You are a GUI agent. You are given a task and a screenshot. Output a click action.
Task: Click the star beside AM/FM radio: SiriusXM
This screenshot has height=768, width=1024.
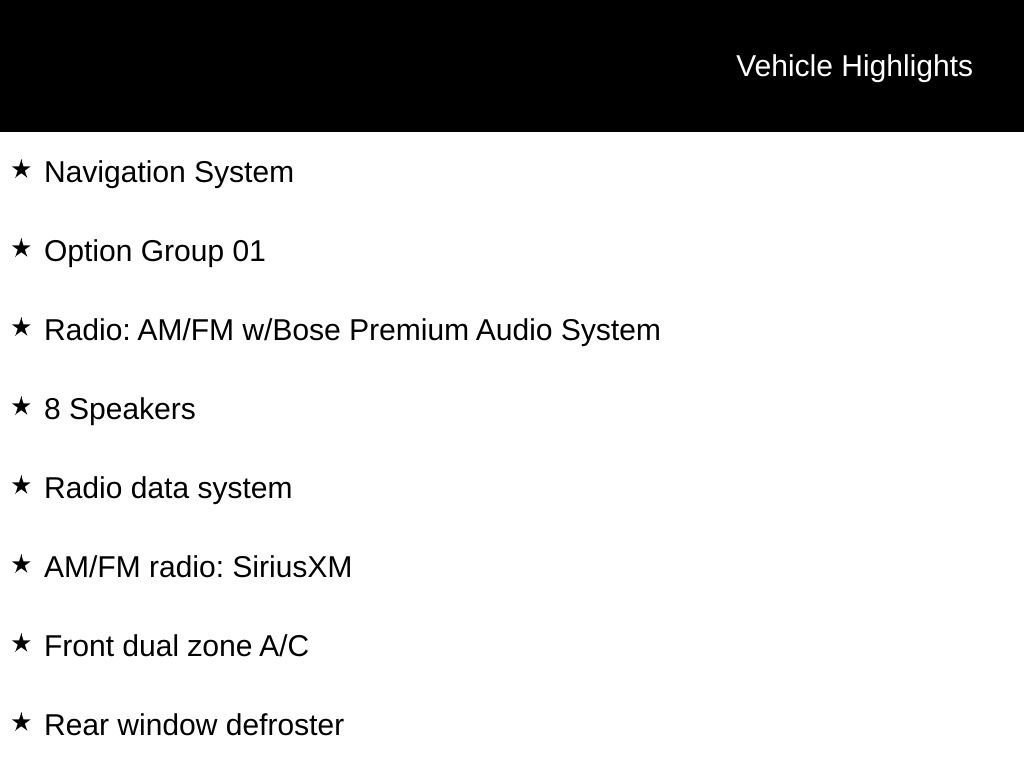21,565
